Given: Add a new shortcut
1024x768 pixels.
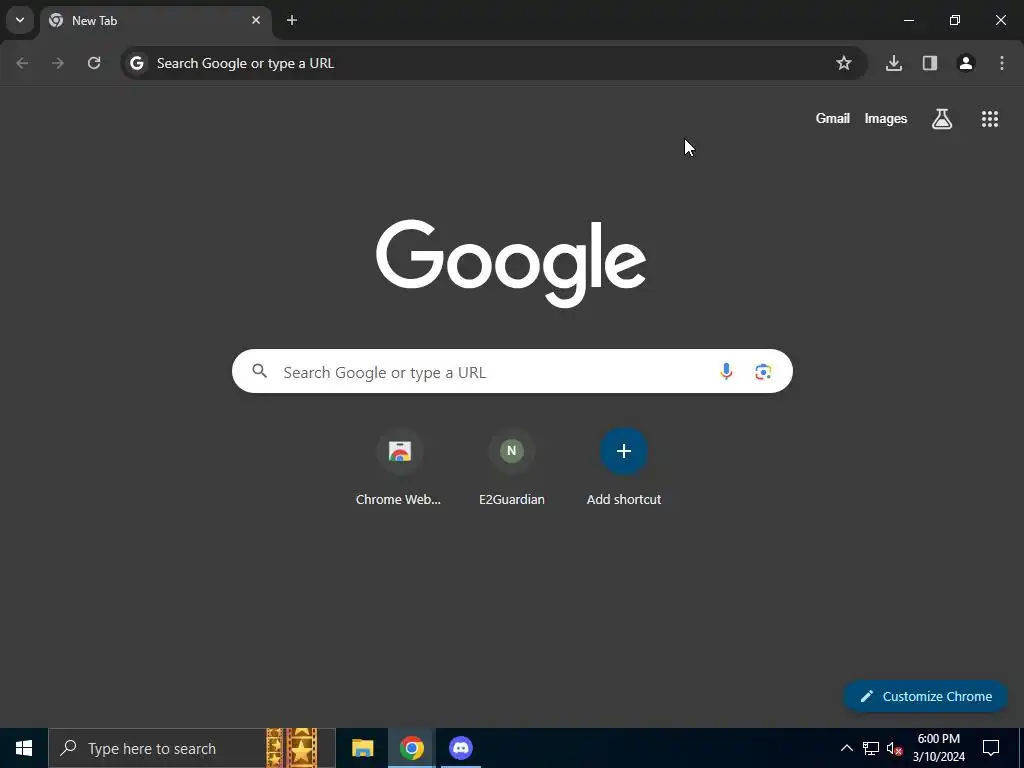Looking at the screenshot, I should pyautogui.click(x=624, y=468).
